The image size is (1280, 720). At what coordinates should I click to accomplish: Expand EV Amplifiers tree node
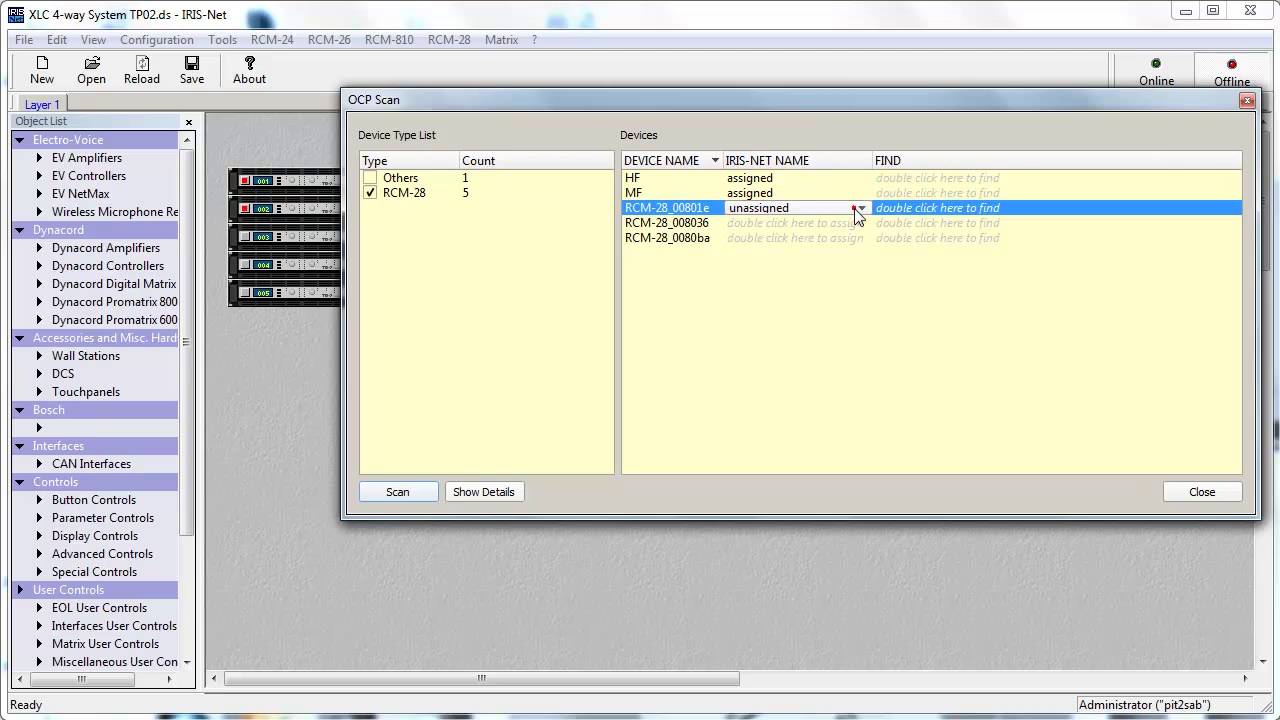(39, 158)
